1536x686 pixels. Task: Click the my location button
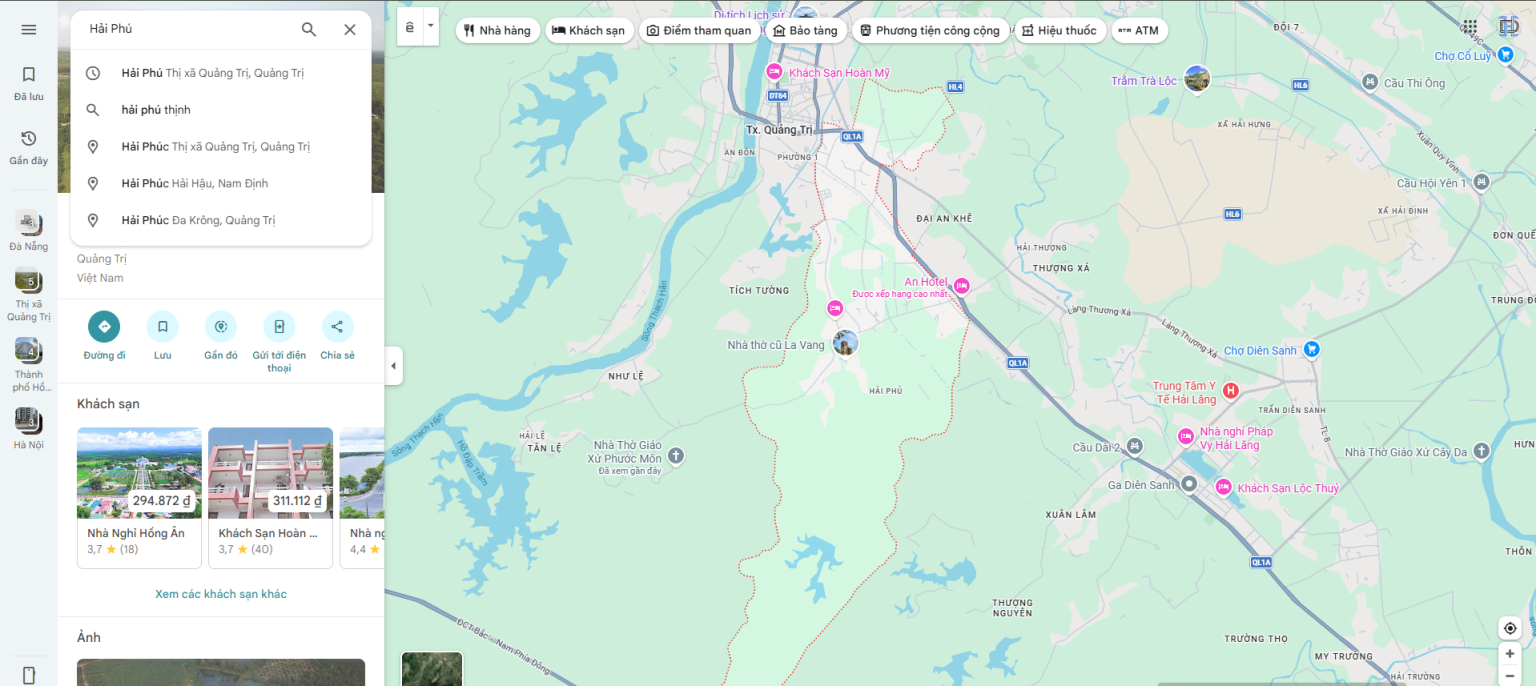click(1510, 628)
